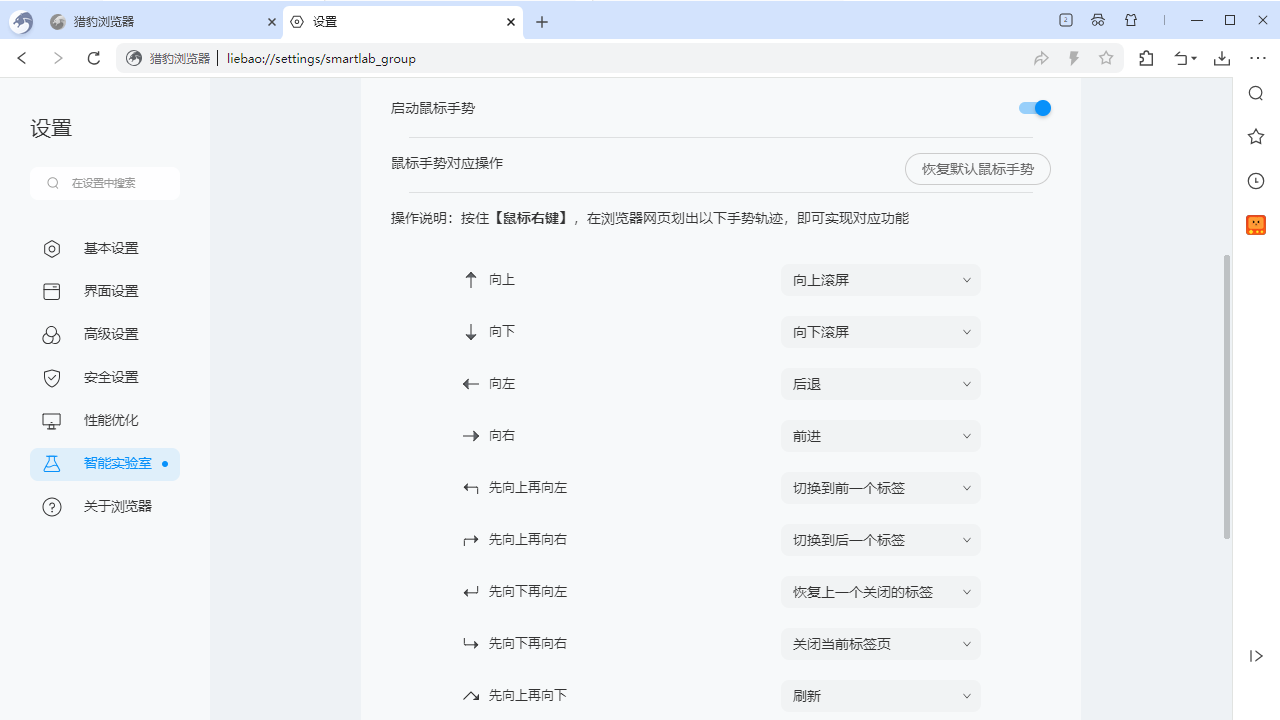Toggle the sidebar with the |> control
This screenshot has height=720, width=1280.
point(1256,656)
